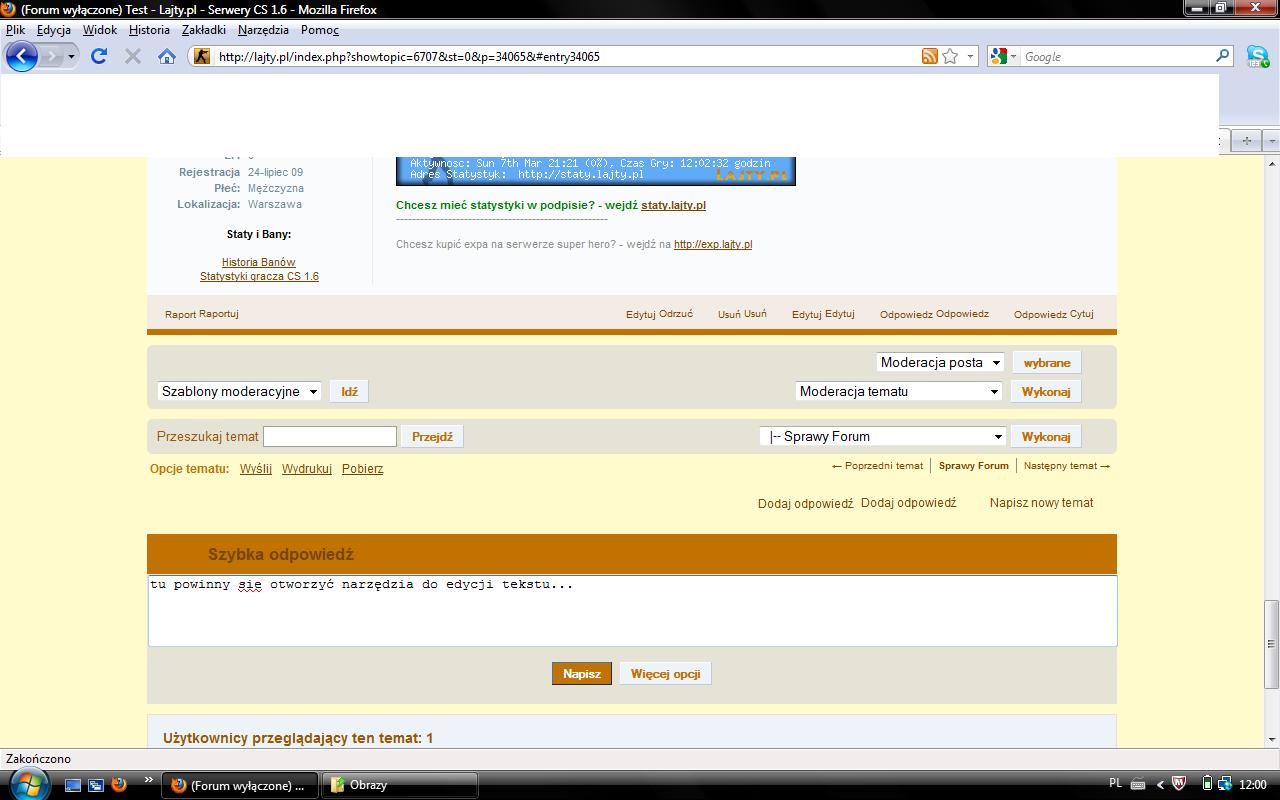This screenshot has height=800, width=1280.
Task: Follow the staty.lajty.pl link
Action: (x=673, y=205)
